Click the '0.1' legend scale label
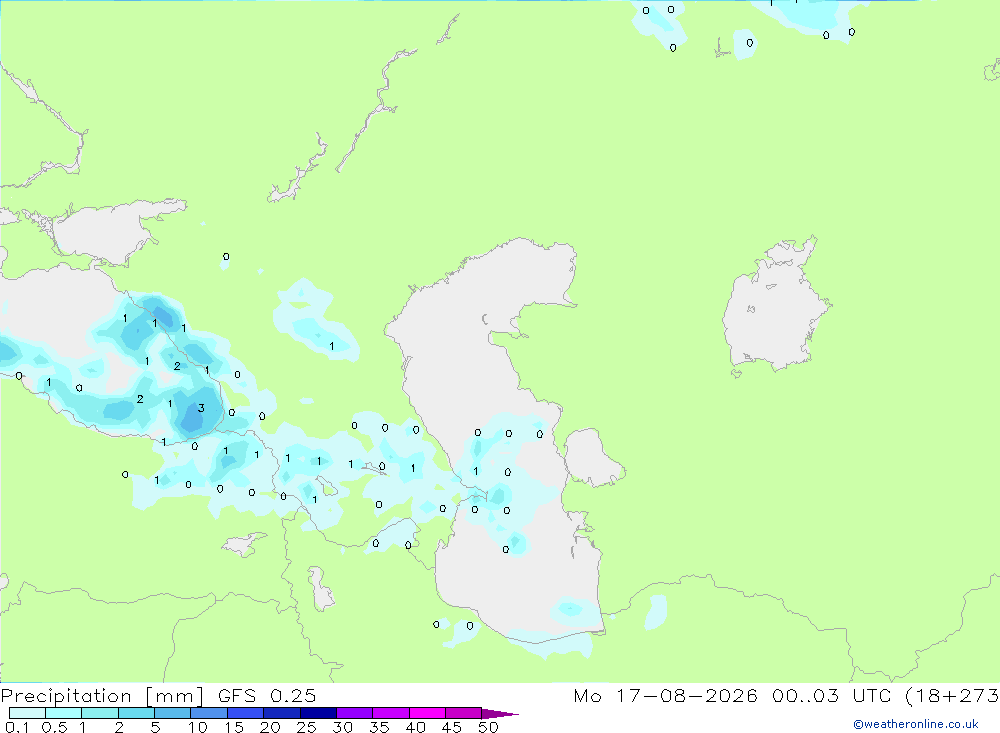The image size is (1000, 733). [x=17, y=727]
